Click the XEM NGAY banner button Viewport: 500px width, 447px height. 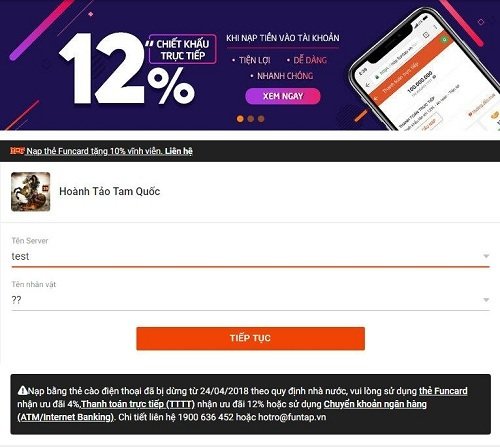coord(283,96)
